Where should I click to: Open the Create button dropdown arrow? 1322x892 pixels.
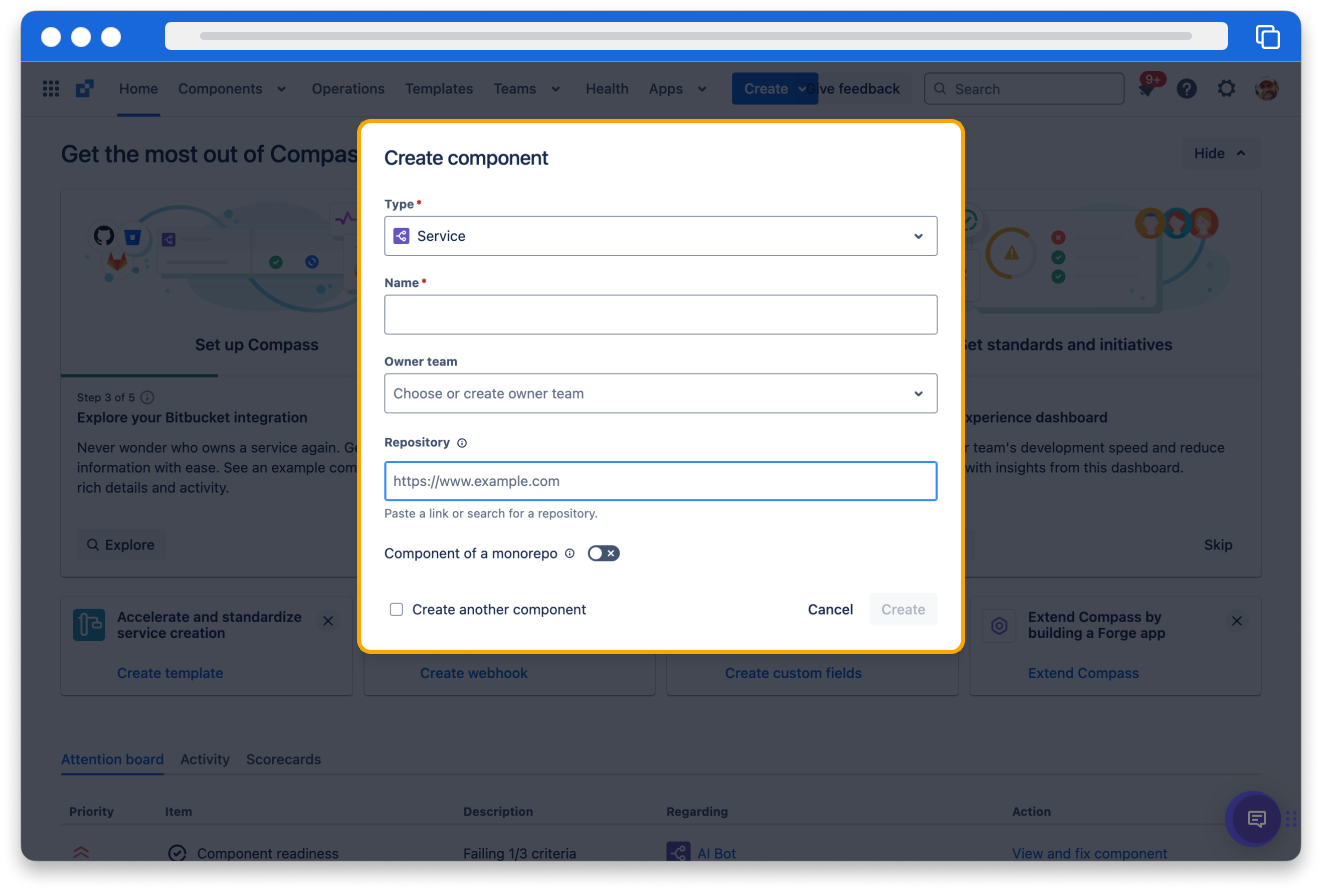coord(803,89)
